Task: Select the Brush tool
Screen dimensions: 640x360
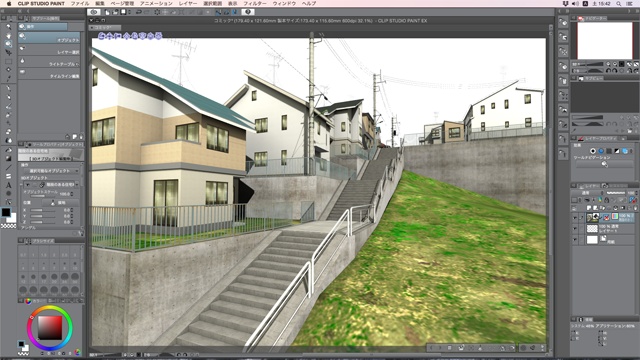Action: tap(8, 106)
